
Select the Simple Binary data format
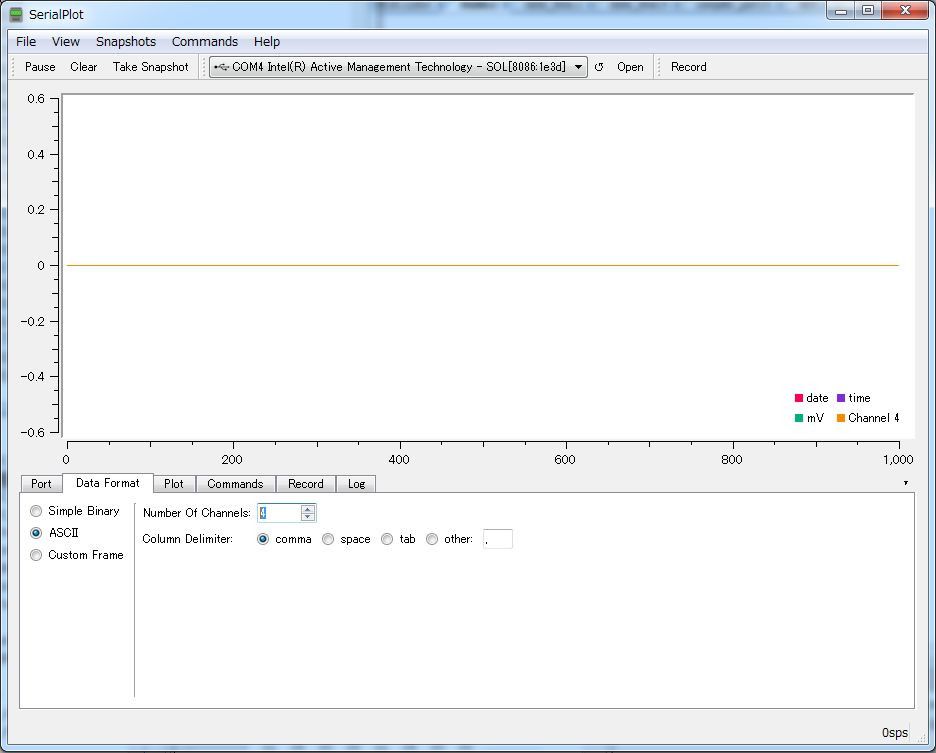pyautogui.click(x=36, y=511)
